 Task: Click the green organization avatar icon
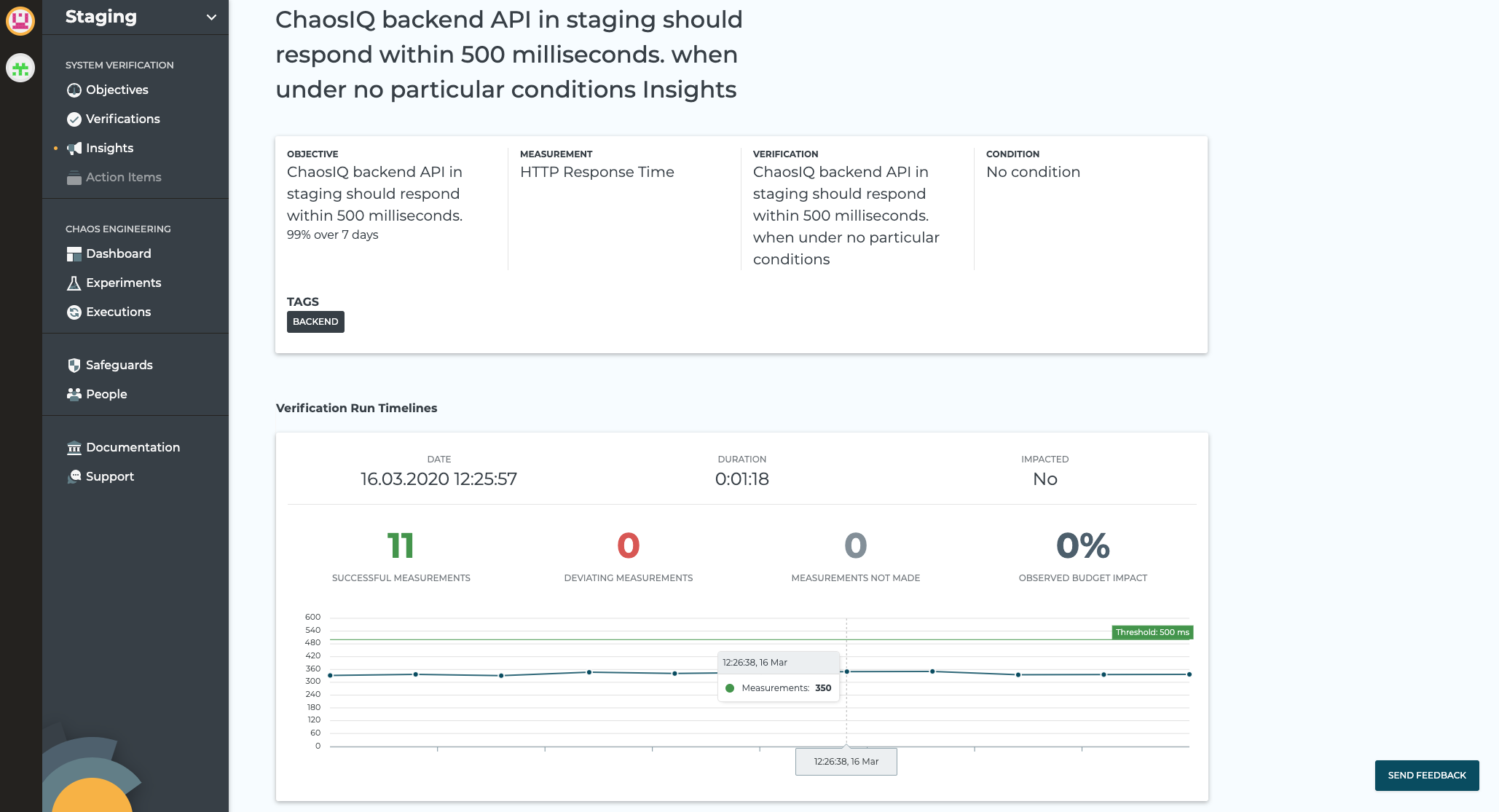(x=20, y=68)
